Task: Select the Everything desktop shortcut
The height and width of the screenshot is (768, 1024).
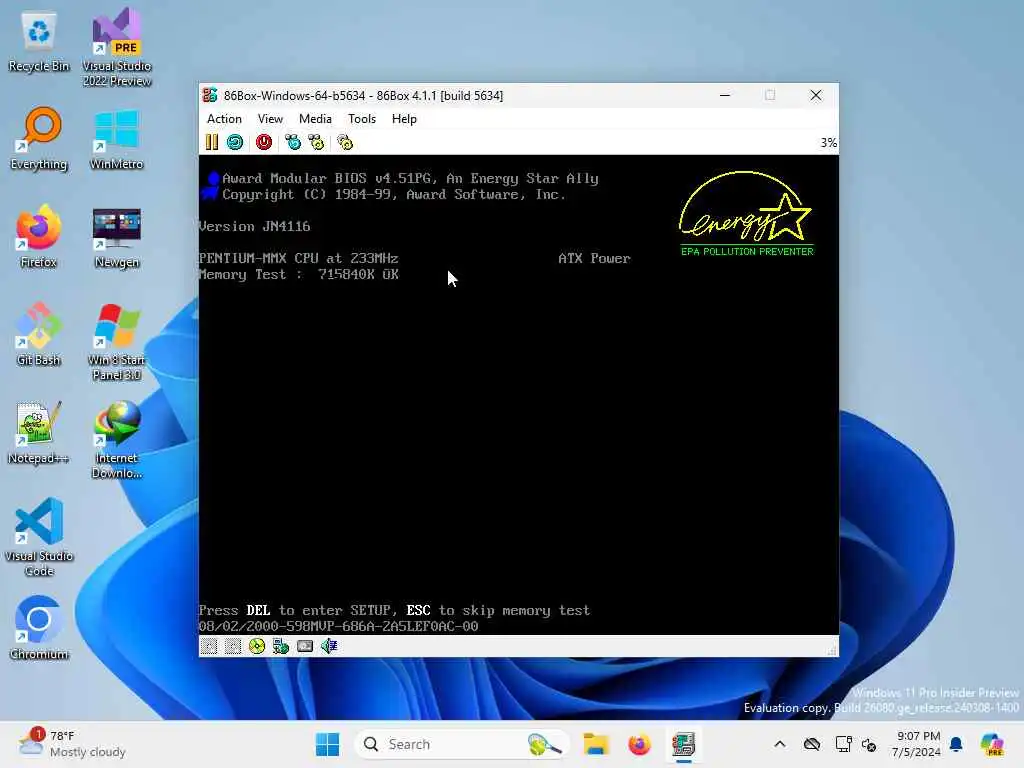Action: pos(39,139)
